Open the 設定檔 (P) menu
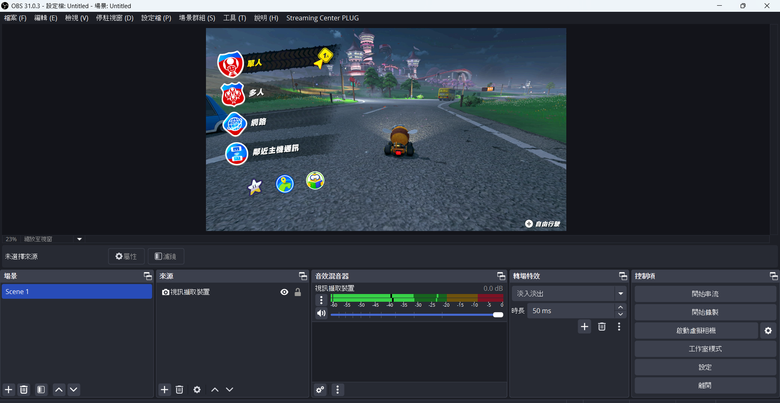 (x=156, y=18)
